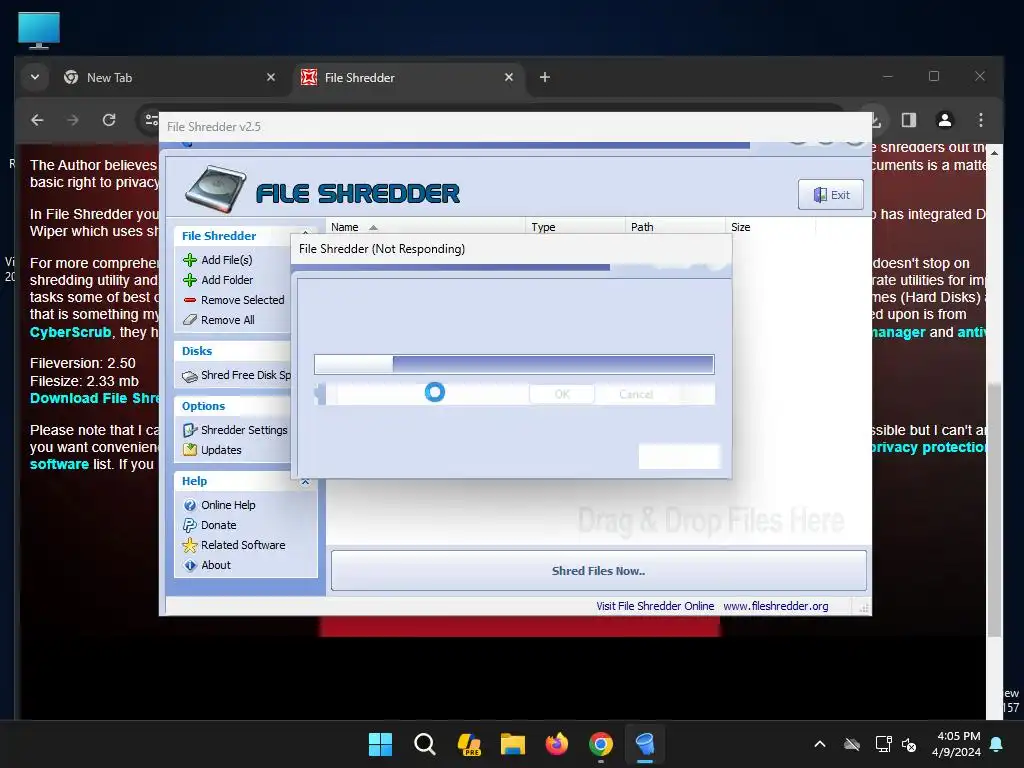This screenshot has height=768, width=1024.
Task: Toggle Chrome side panel icon
Action: (x=909, y=120)
